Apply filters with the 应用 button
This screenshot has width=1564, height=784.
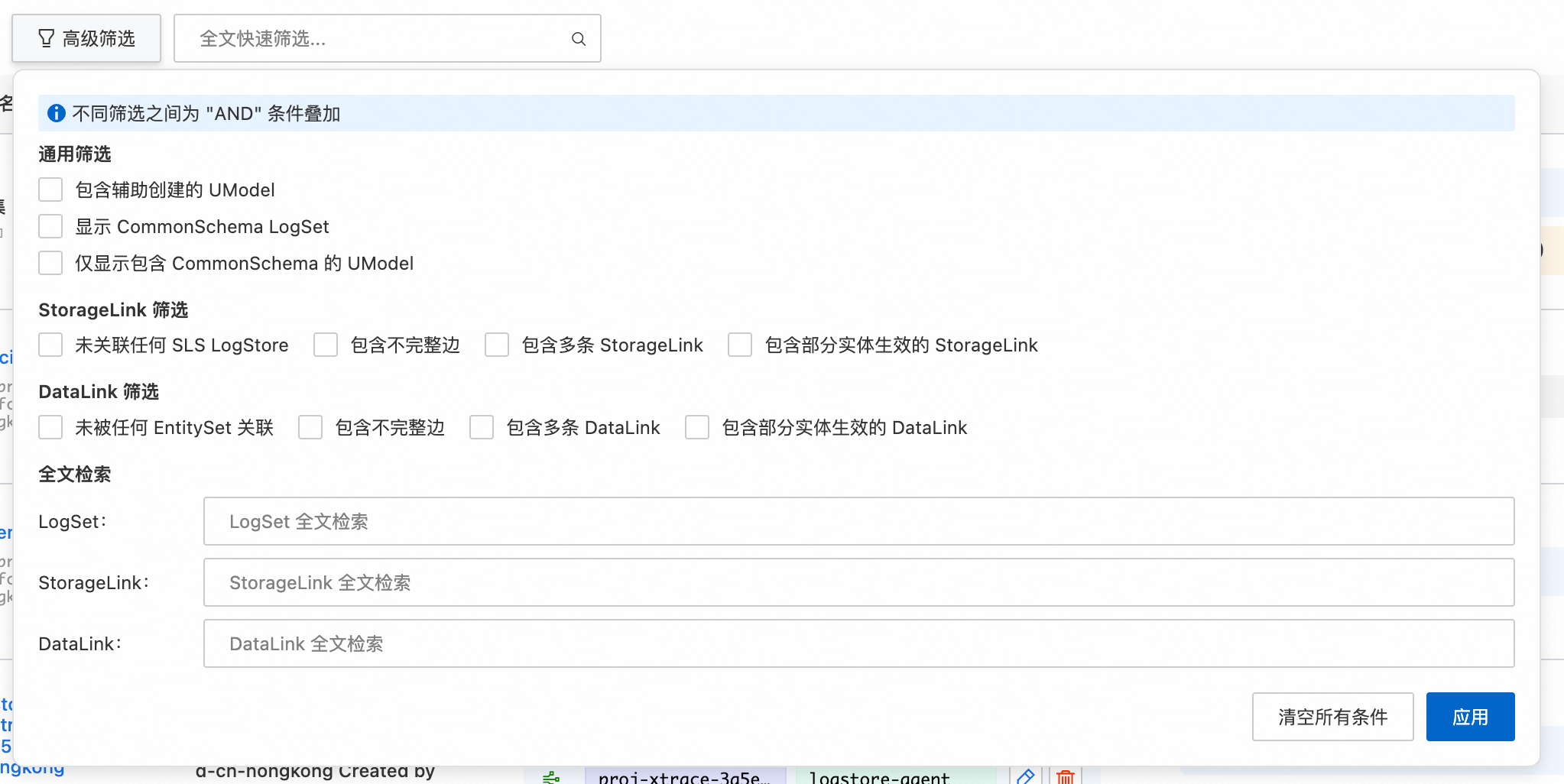point(1471,717)
